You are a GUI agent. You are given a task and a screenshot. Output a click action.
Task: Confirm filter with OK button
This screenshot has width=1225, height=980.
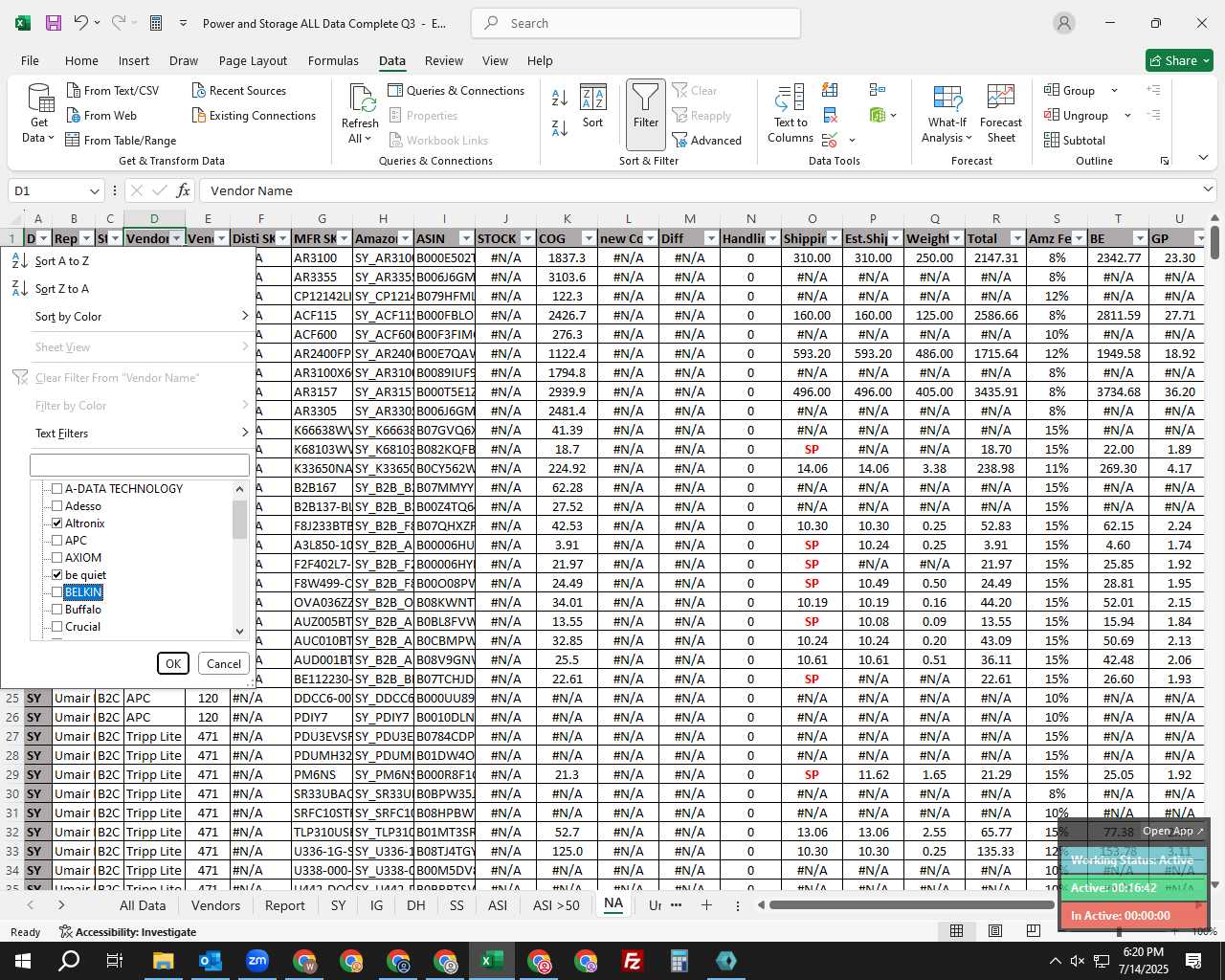[x=173, y=663]
